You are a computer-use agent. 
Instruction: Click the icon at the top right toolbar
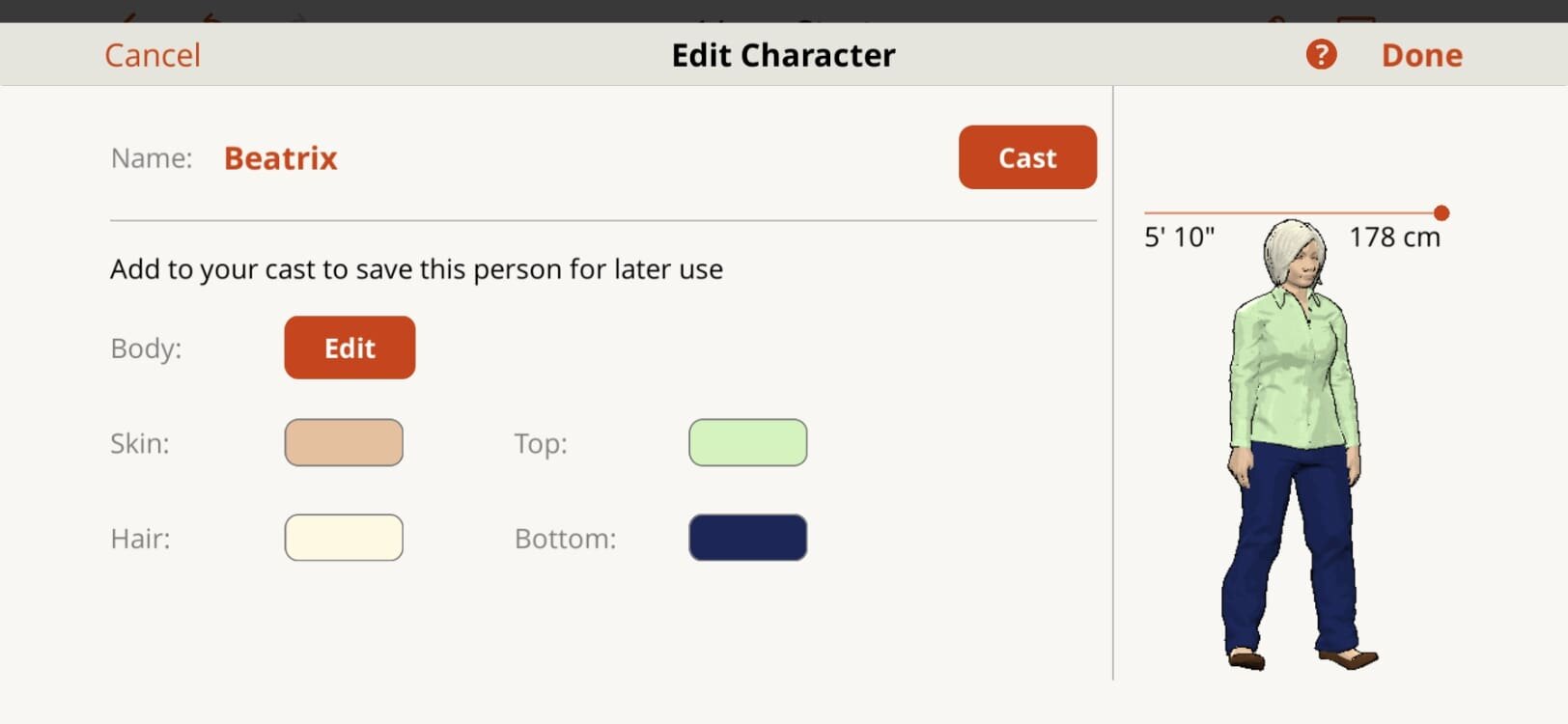click(x=1356, y=12)
